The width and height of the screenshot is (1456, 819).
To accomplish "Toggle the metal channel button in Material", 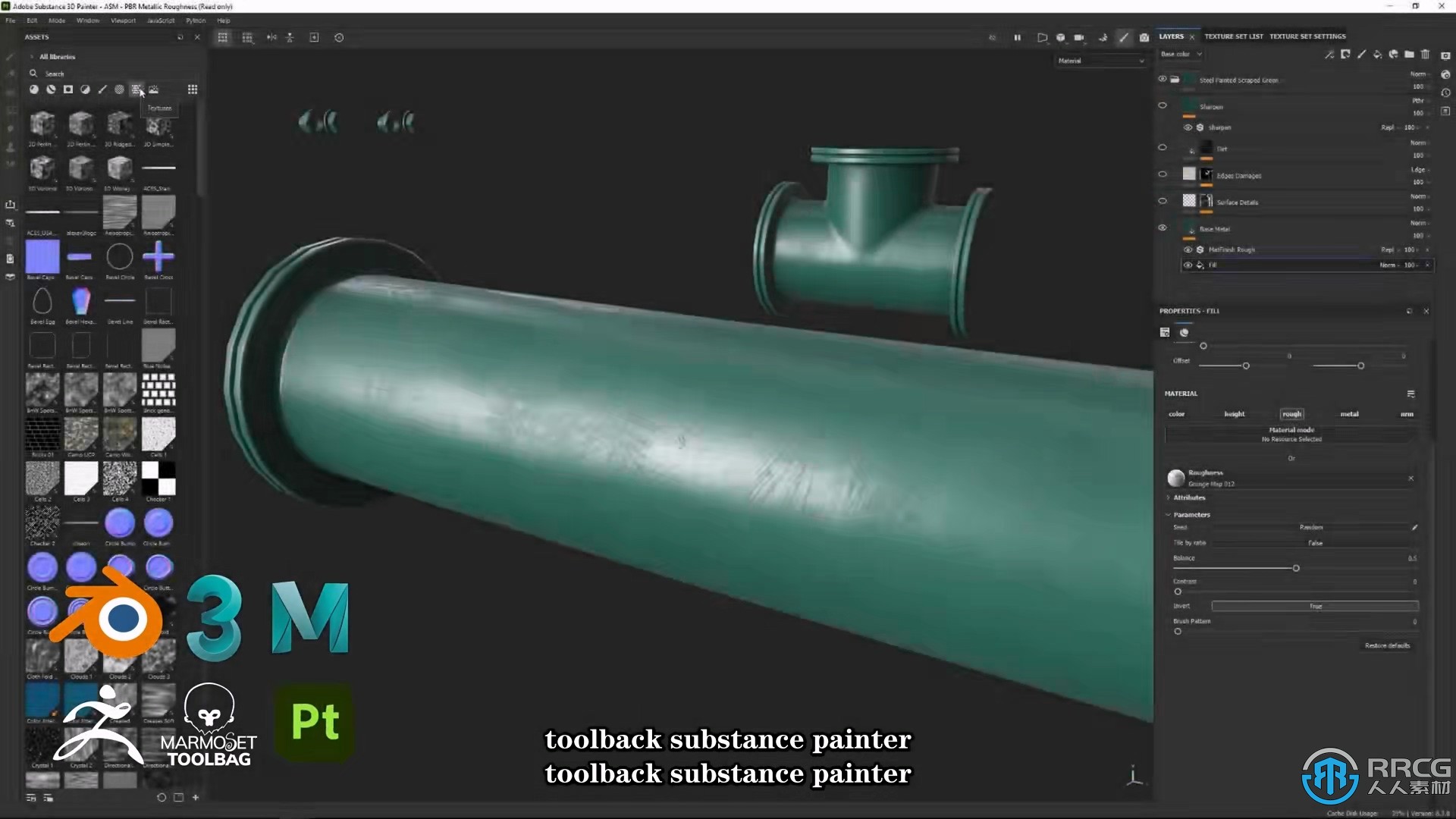I will [1349, 414].
